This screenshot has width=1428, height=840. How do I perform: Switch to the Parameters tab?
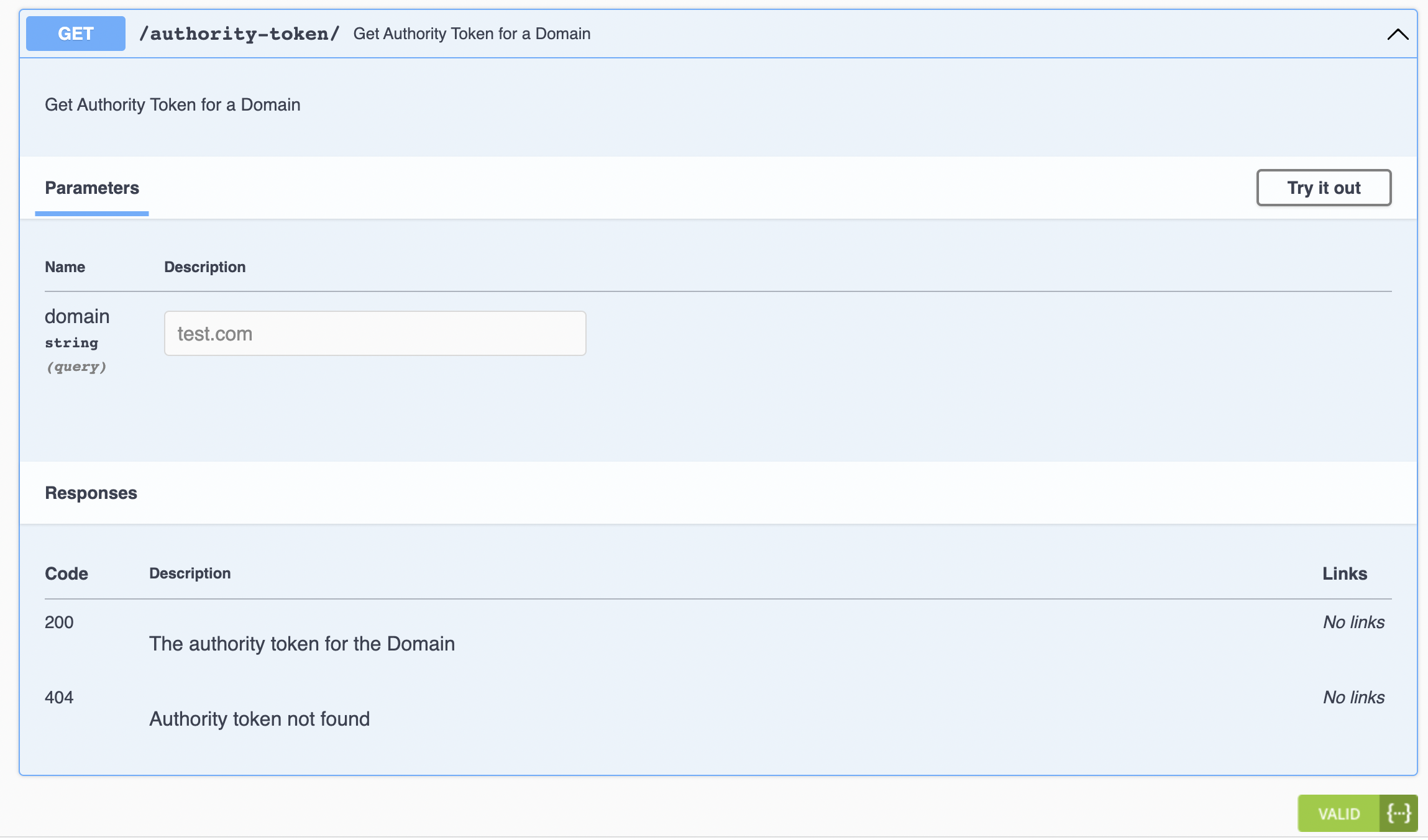pos(91,188)
